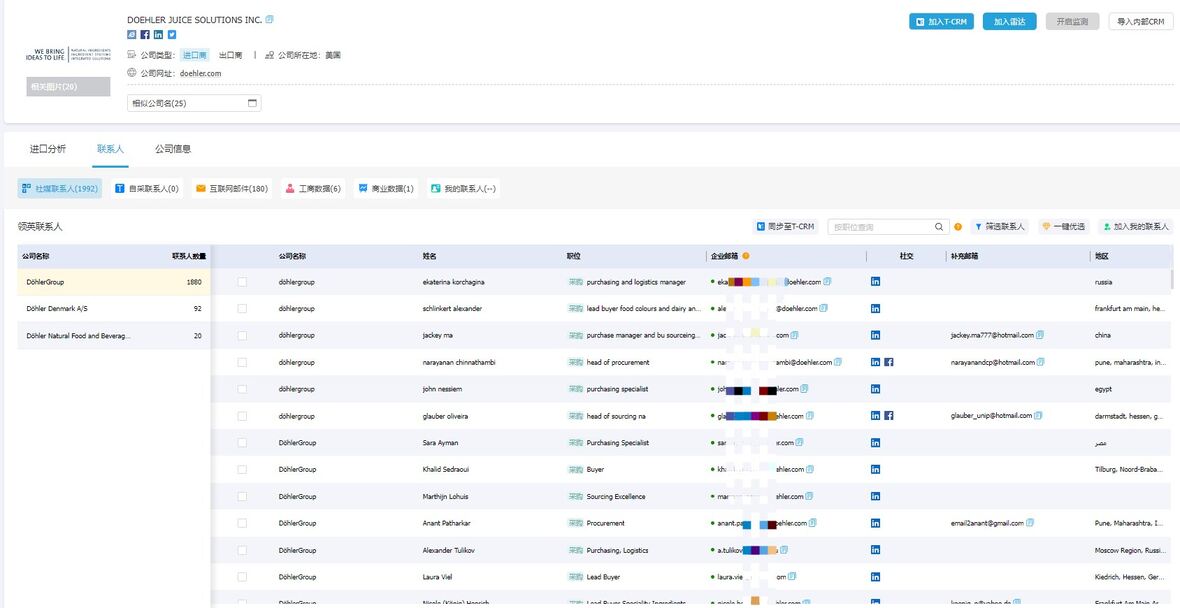The width and height of the screenshot is (1180, 608).
Task: Tick the checkbox for ekaterina korchagina row
Action: point(242,281)
